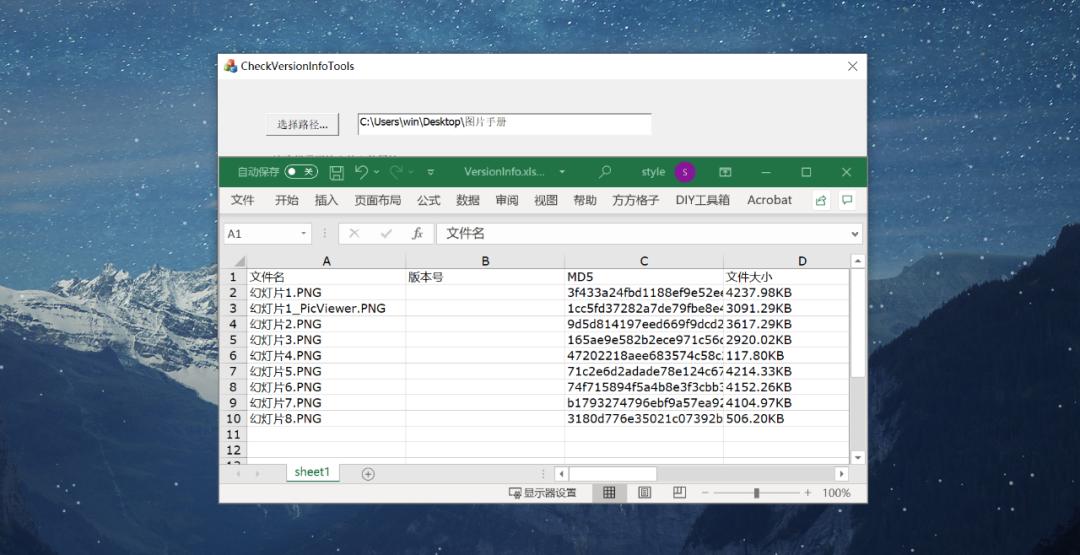Click the Share icon on the ribbon

820,200
